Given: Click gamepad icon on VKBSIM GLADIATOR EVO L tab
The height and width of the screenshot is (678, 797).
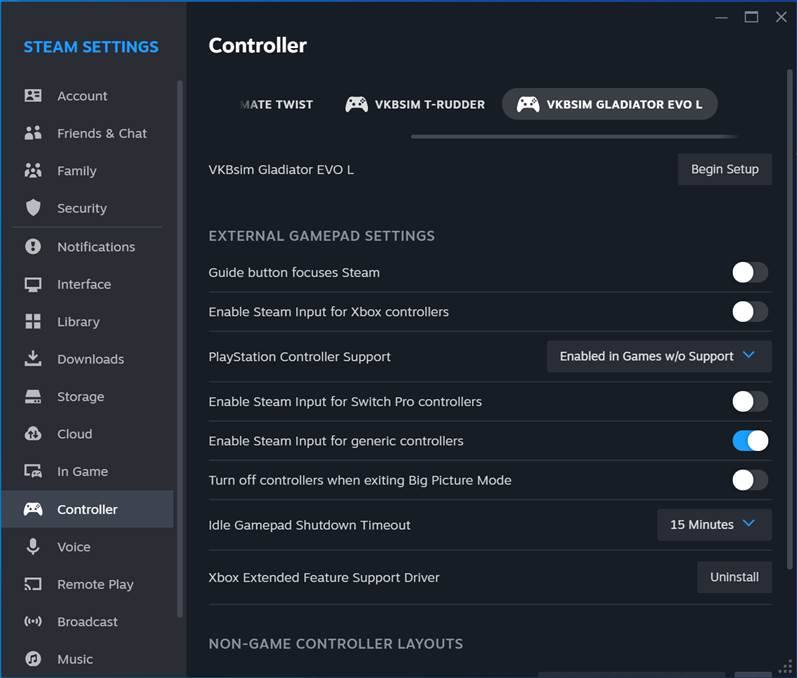Looking at the screenshot, I should [528, 104].
